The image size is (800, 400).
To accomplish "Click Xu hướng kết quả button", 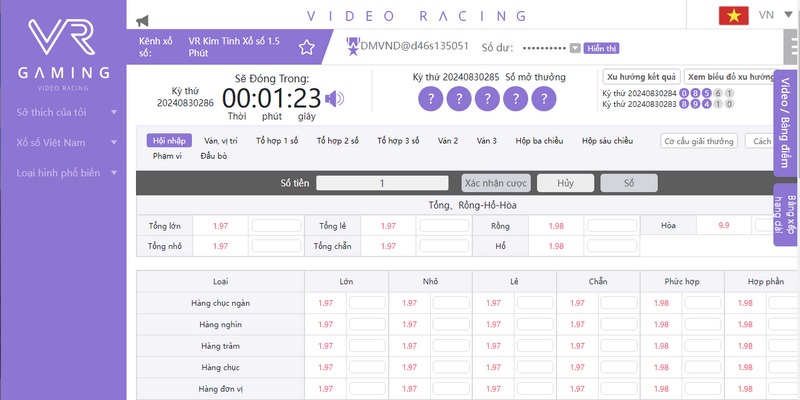I will click(641, 77).
